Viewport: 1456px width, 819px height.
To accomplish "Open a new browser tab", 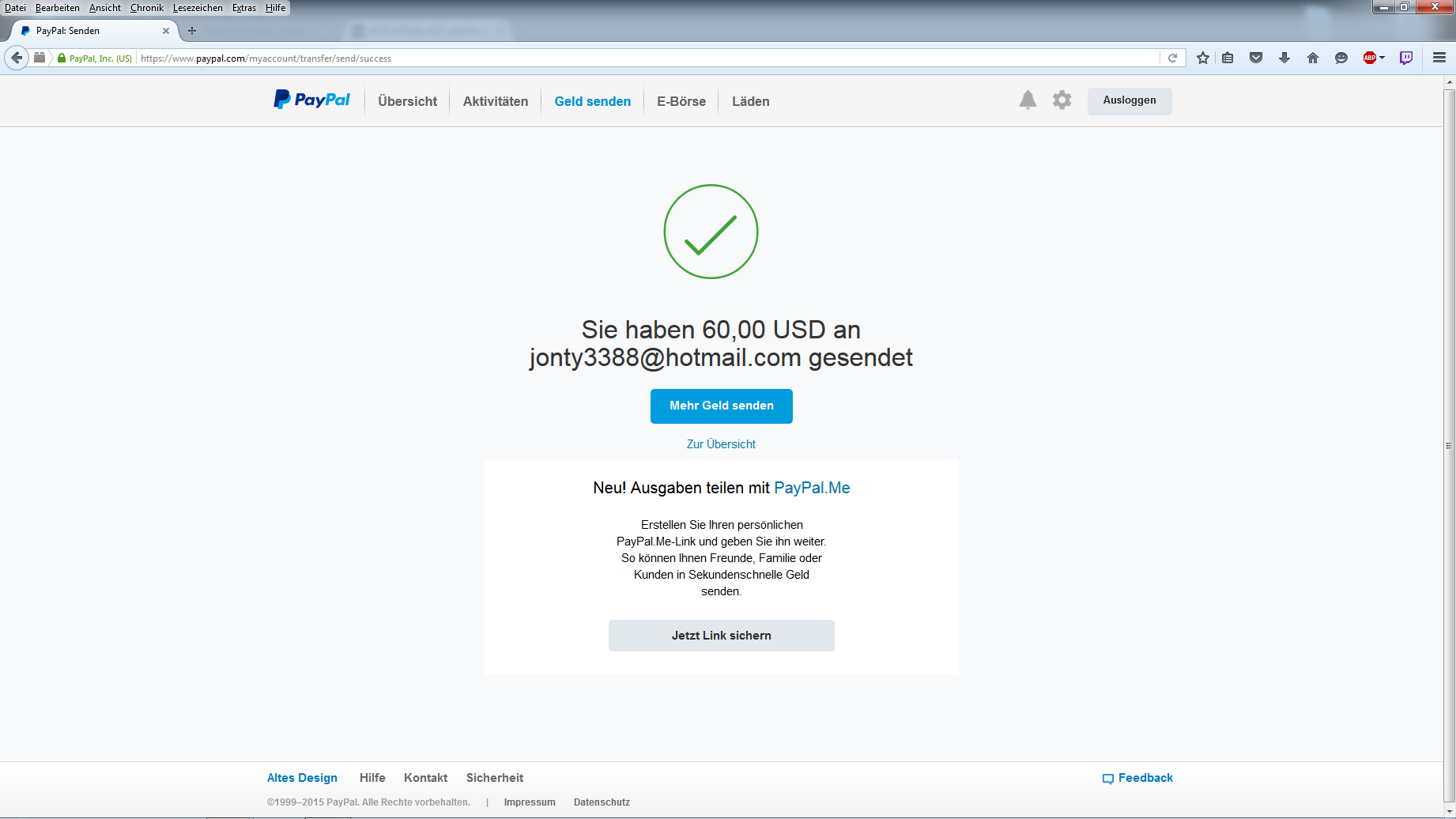I will (x=192, y=31).
